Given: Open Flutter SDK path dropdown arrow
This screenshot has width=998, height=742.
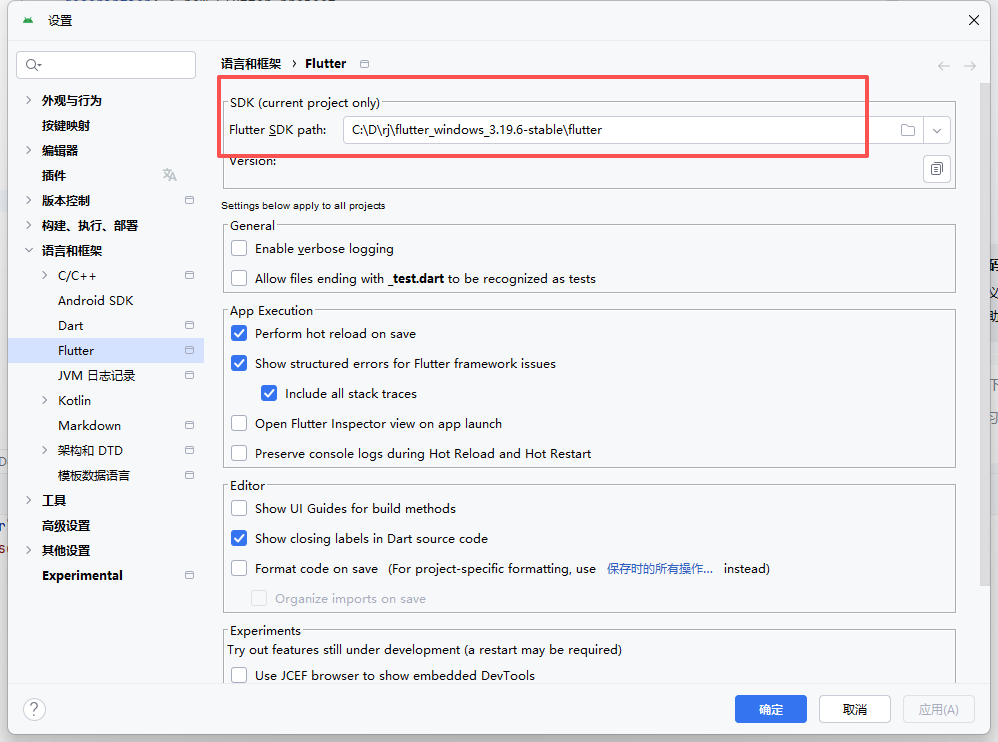Looking at the screenshot, I should click(936, 130).
